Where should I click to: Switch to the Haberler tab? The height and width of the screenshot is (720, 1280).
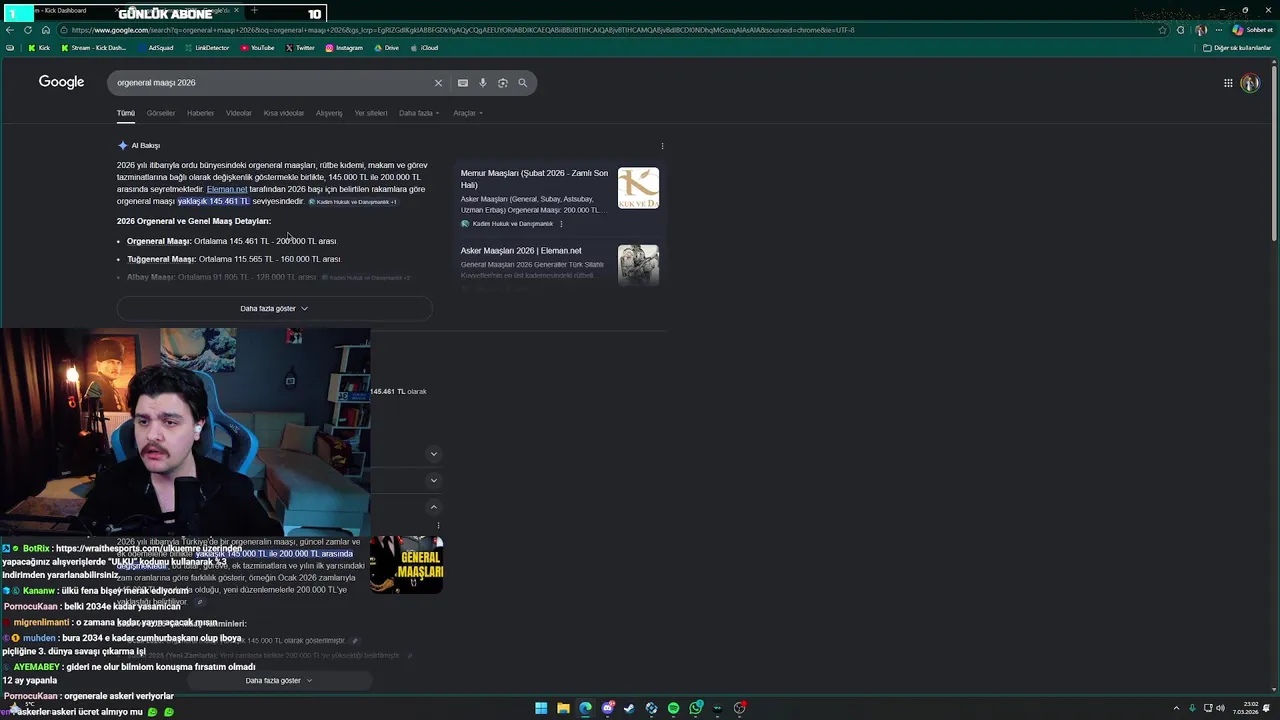click(x=200, y=113)
